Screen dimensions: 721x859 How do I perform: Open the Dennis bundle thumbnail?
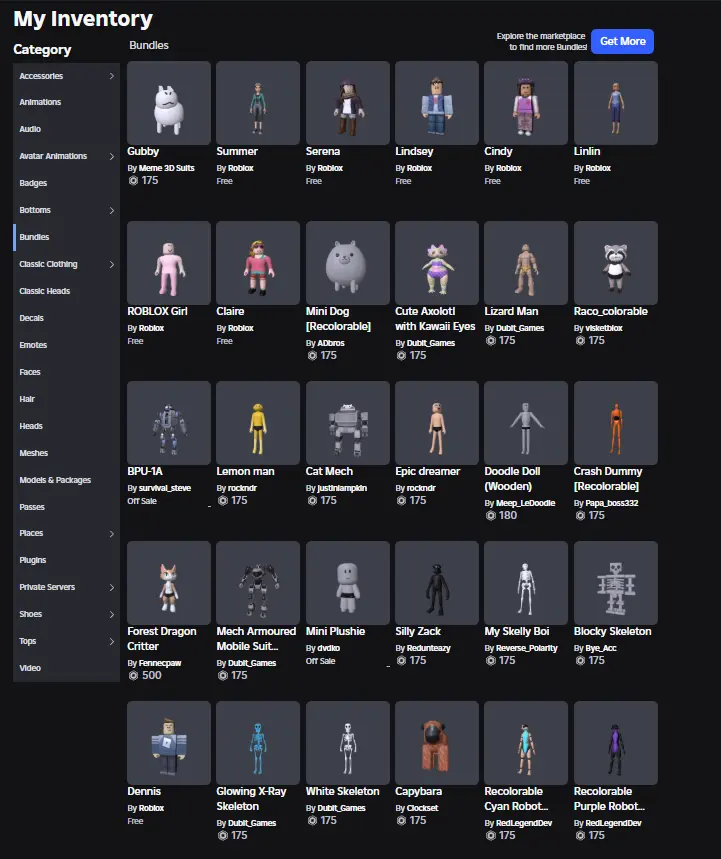coord(169,743)
